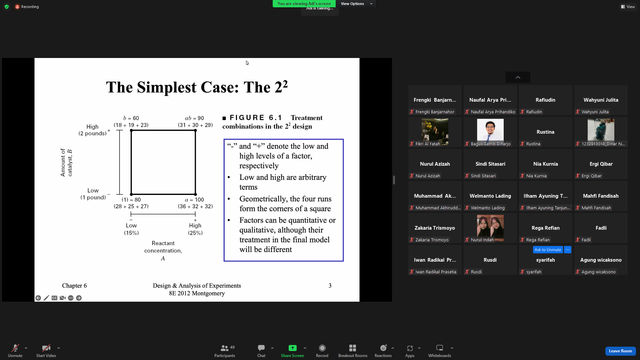Screen dimensions: 640x360
Task: Start recording with the Record button
Action: tap(322, 350)
